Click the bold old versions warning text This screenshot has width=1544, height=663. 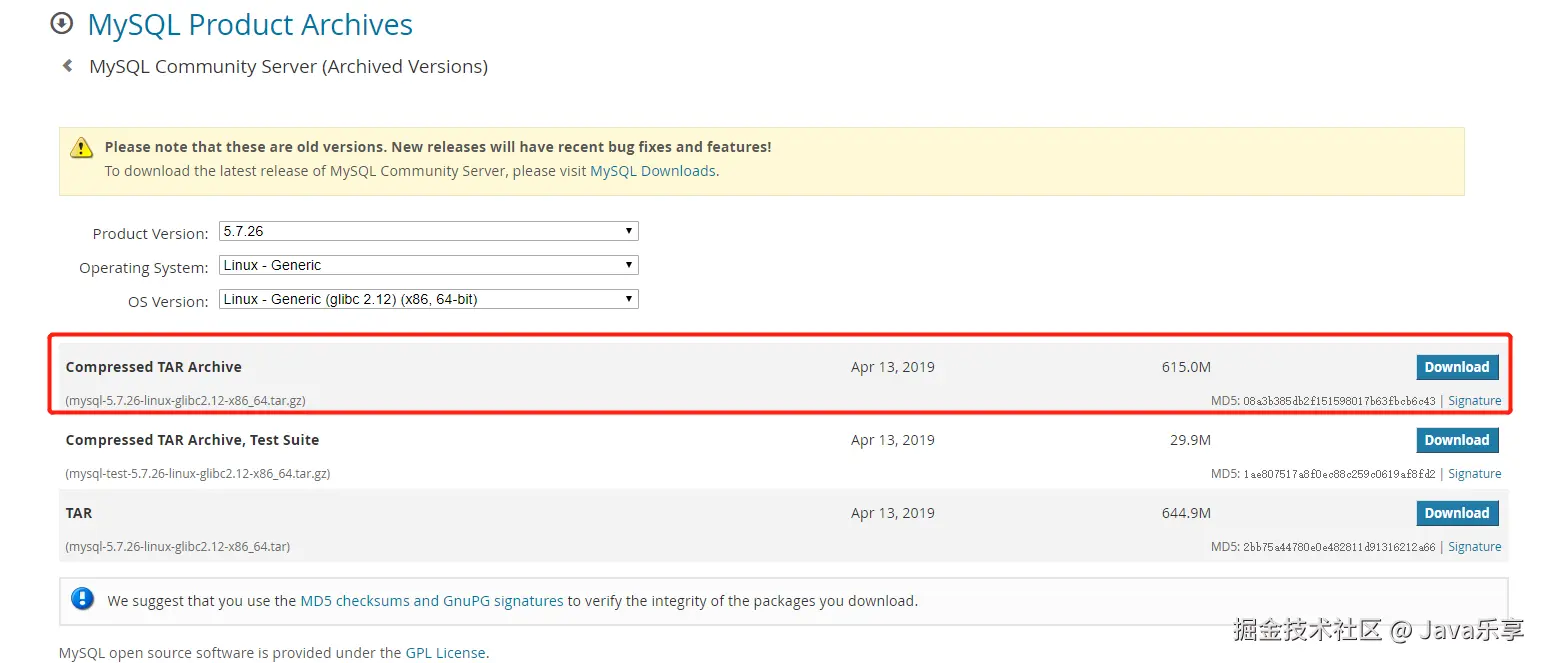438,147
